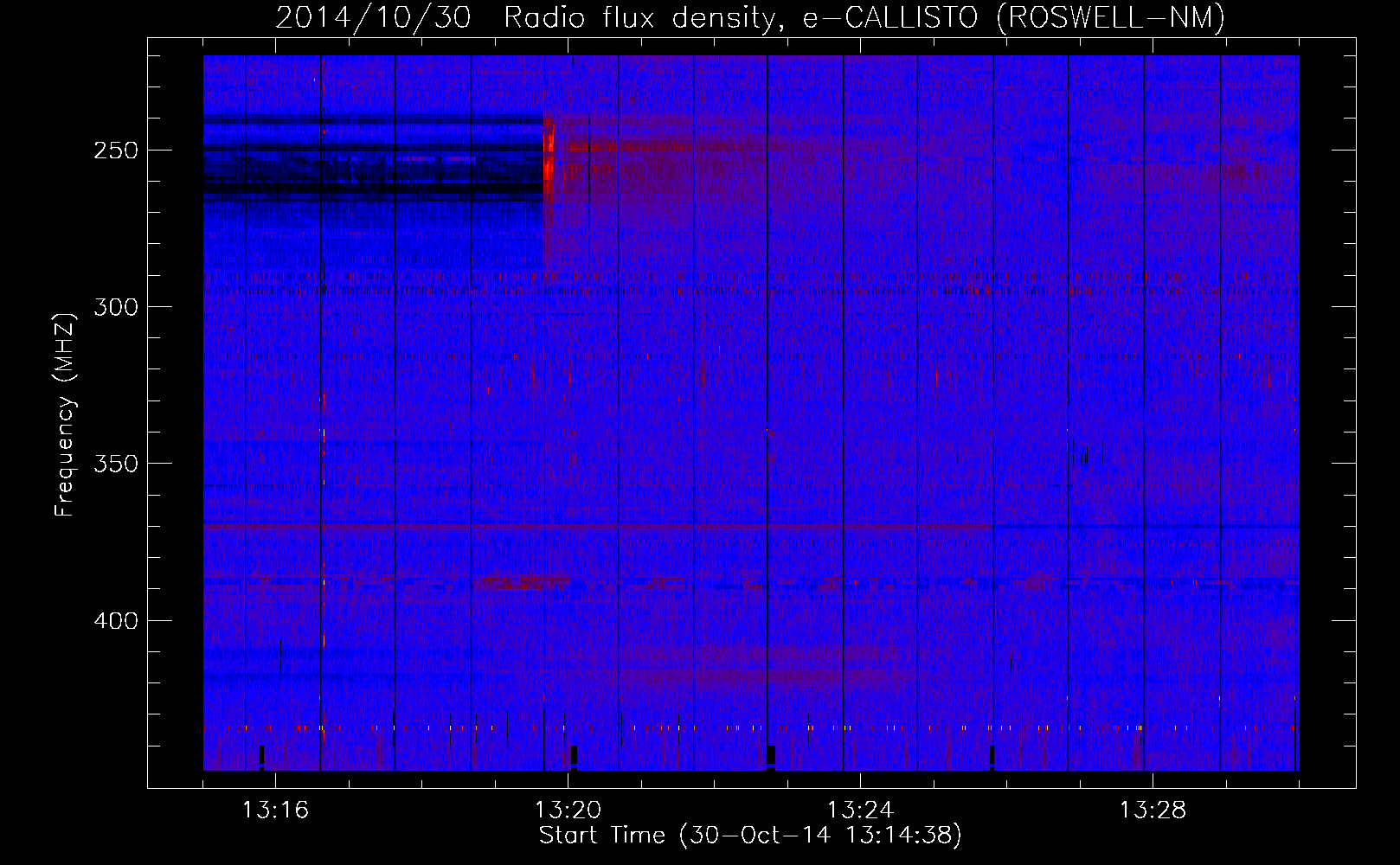Click the 'Start Time (30-Oct-14 13:14:38)' label
Screen dimensions: 1400x865
[750, 836]
